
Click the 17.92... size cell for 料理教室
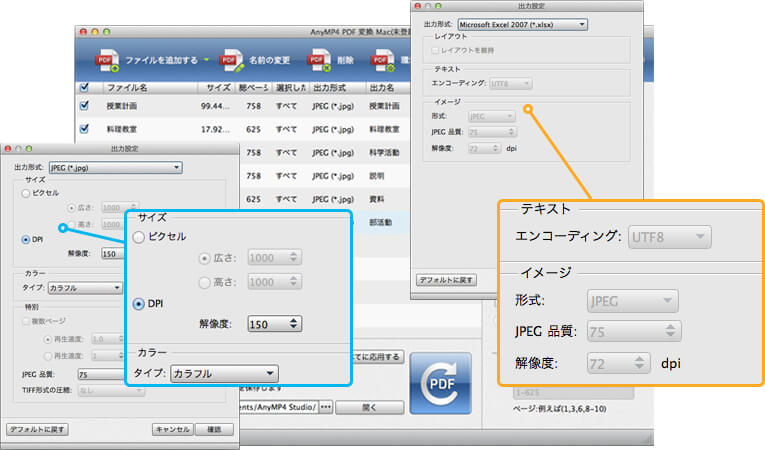point(215,129)
